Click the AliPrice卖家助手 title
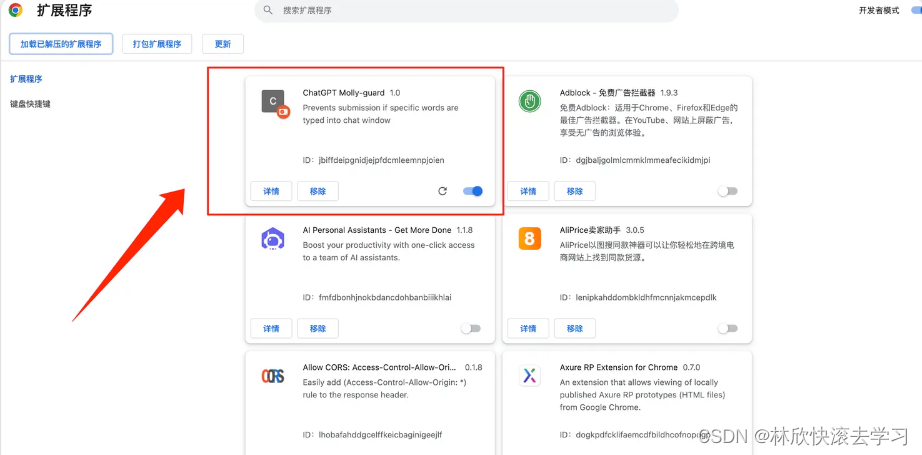The width and height of the screenshot is (922, 455). pyautogui.click(x=591, y=230)
